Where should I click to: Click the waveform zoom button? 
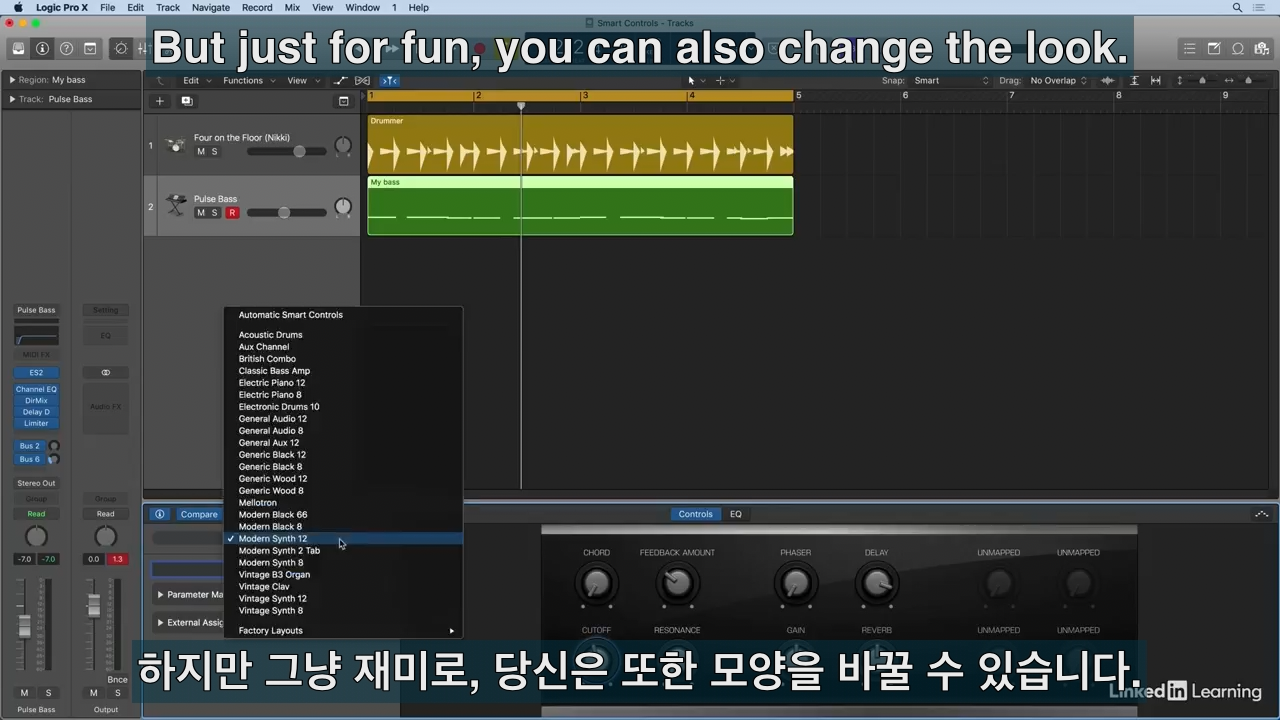[x=1108, y=81]
